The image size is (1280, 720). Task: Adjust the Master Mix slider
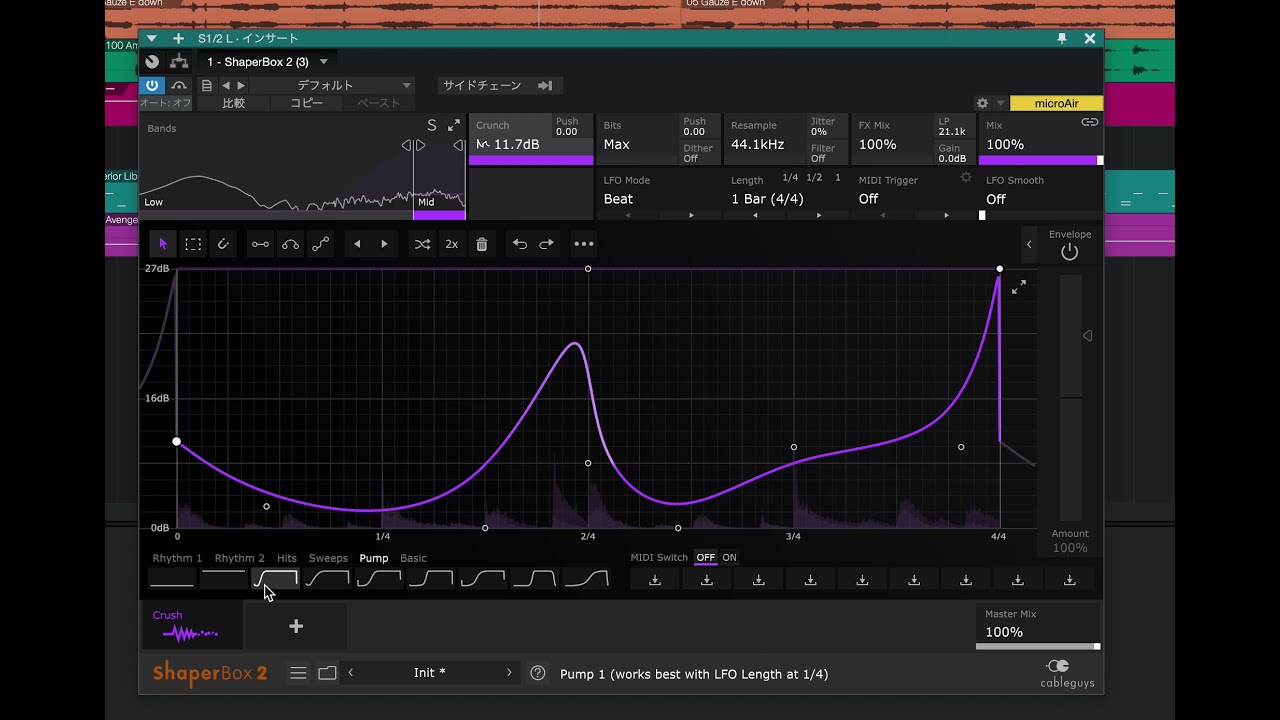coord(1038,647)
